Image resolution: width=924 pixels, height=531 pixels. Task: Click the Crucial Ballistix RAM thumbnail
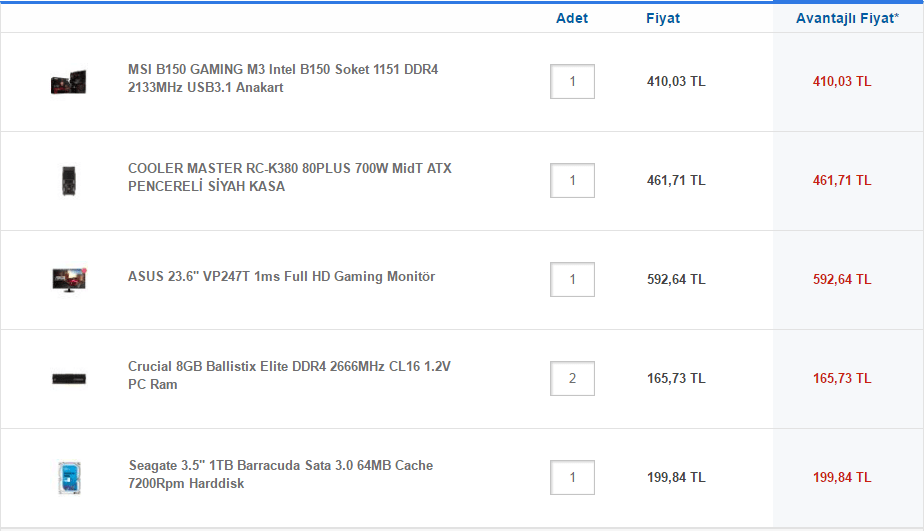click(x=69, y=378)
